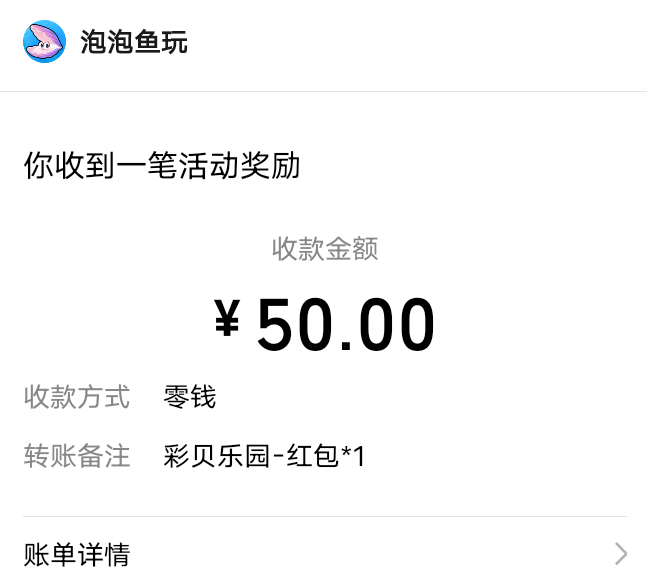Click the 50.00 amount figure
Screen dimensions: 647x585
point(345,325)
